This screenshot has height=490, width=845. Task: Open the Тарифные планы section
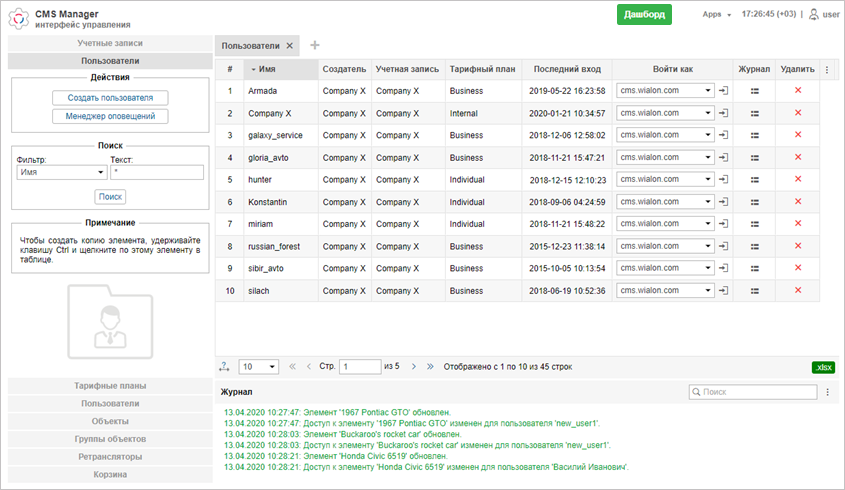tap(109, 386)
